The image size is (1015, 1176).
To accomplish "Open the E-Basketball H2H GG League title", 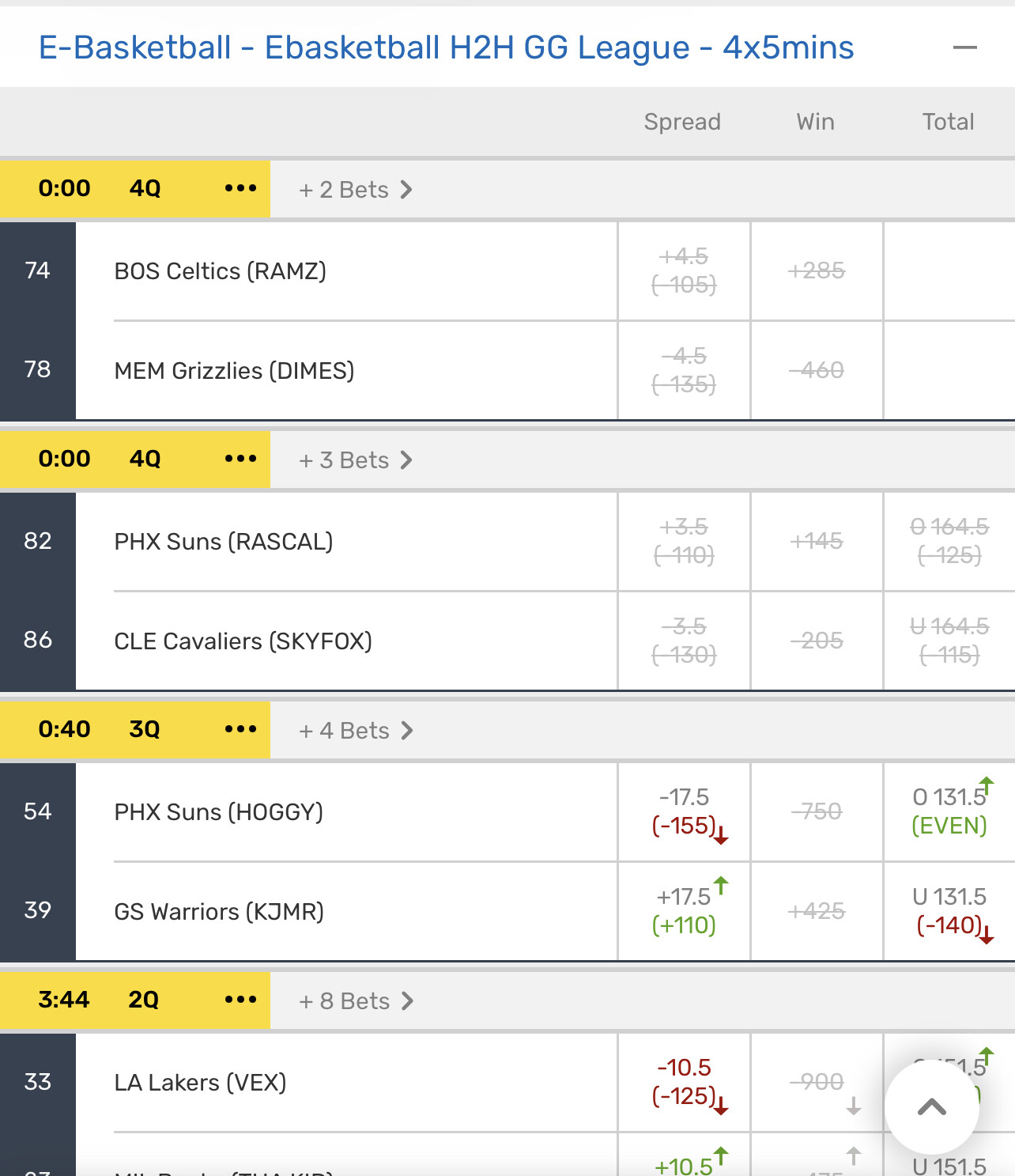I will tap(446, 48).
